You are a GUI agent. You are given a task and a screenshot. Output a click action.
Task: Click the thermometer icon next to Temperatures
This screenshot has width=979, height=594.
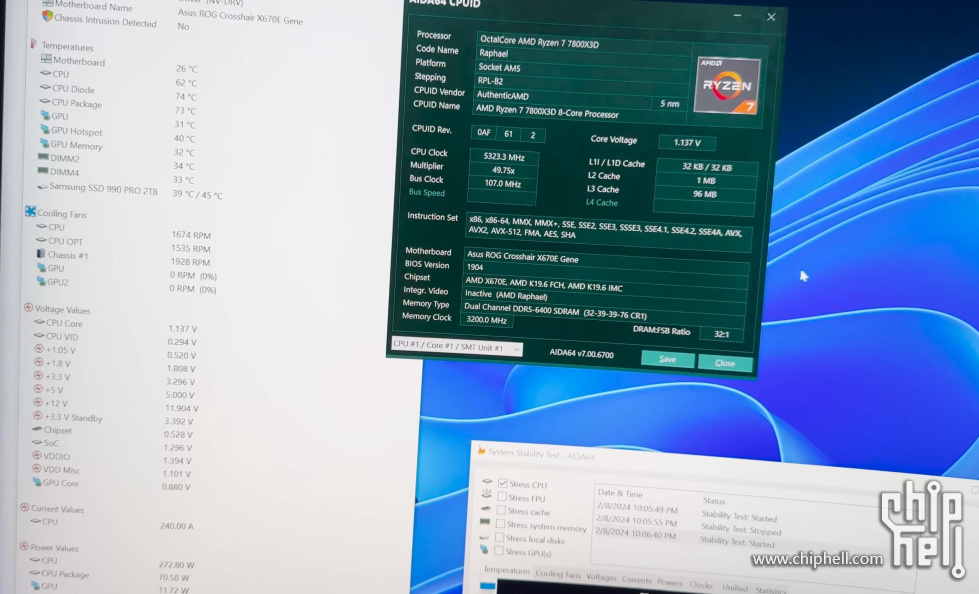[33, 44]
